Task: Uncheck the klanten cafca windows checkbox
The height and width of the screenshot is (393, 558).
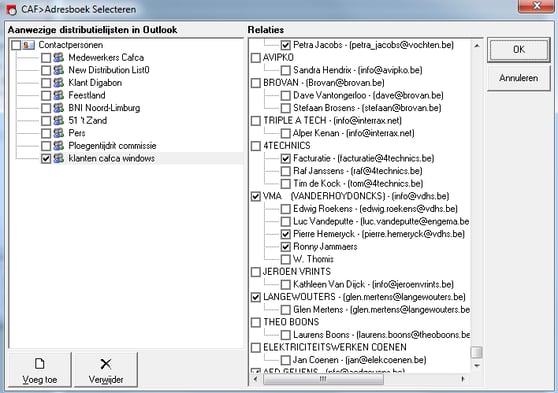Action: (x=46, y=158)
